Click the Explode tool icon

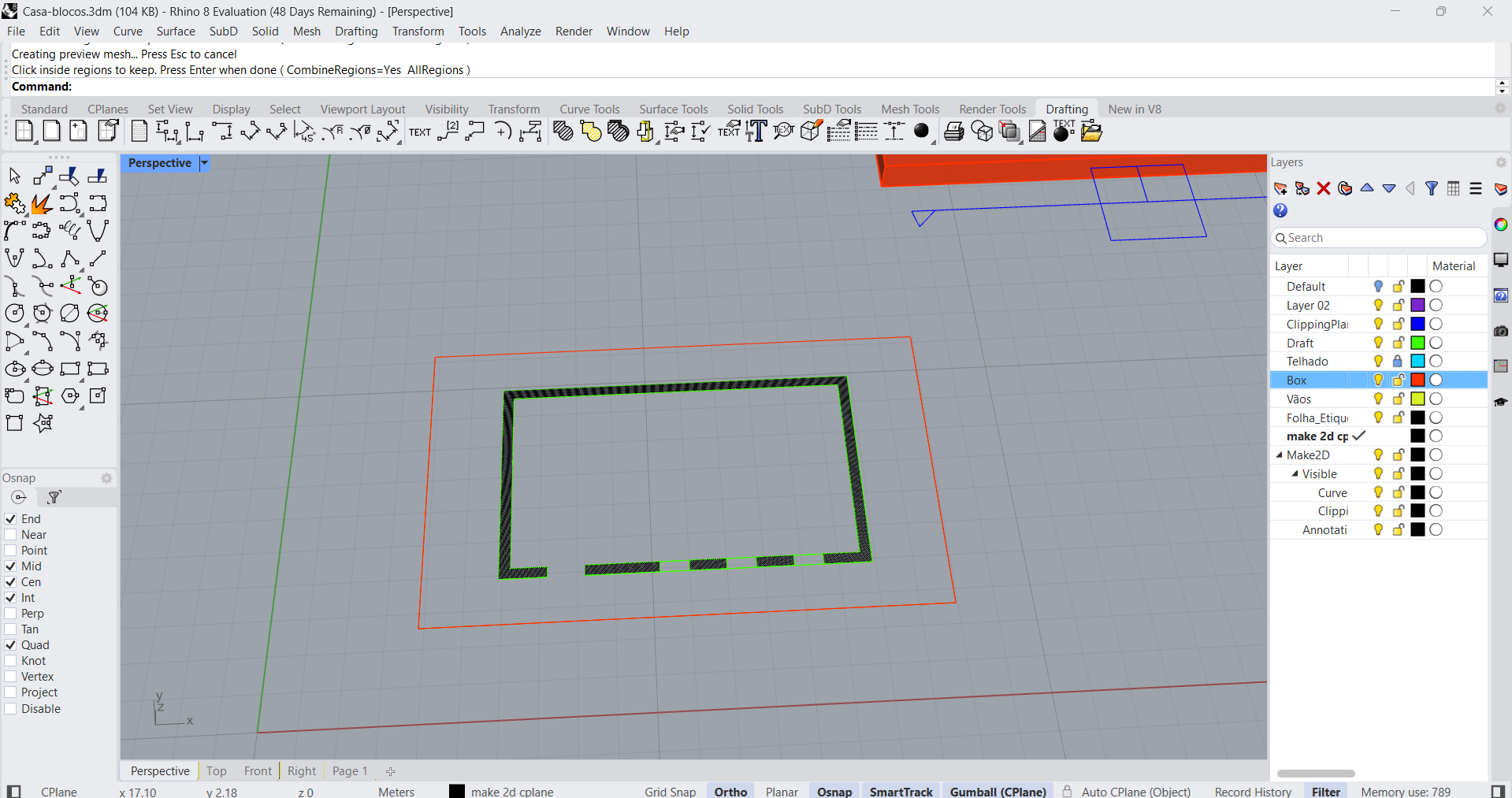(42, 204)
